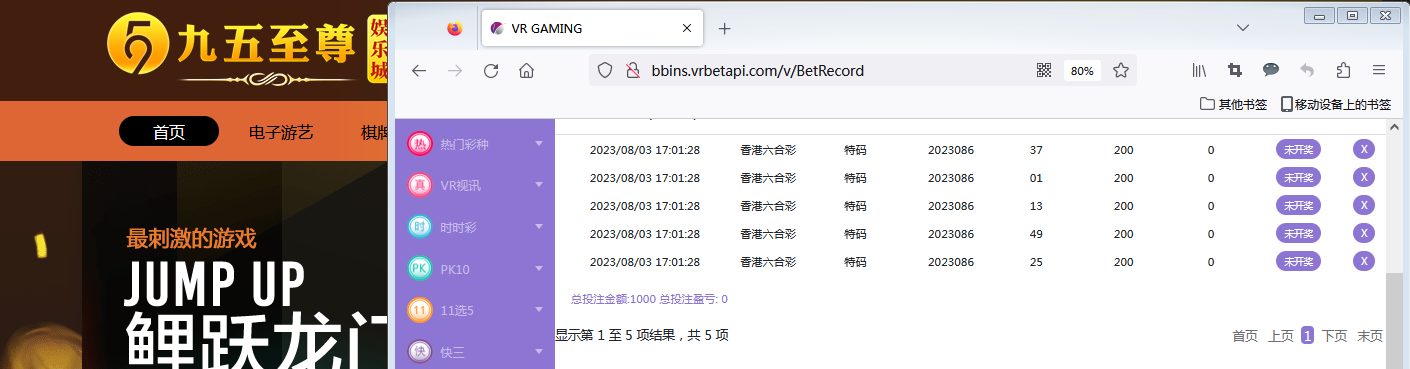
Task: Click the 时 round icon in sidebar
Action: [x=420, y=227]
